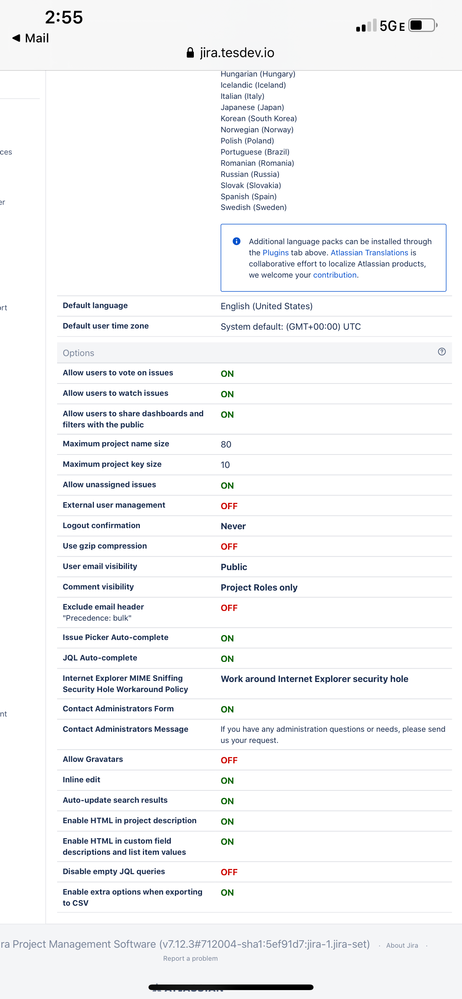Image resolution: width=462 pixels, height=999 pixels.
Task: Select Russian (Russia) in language list
Action: (x=250, y=174)
